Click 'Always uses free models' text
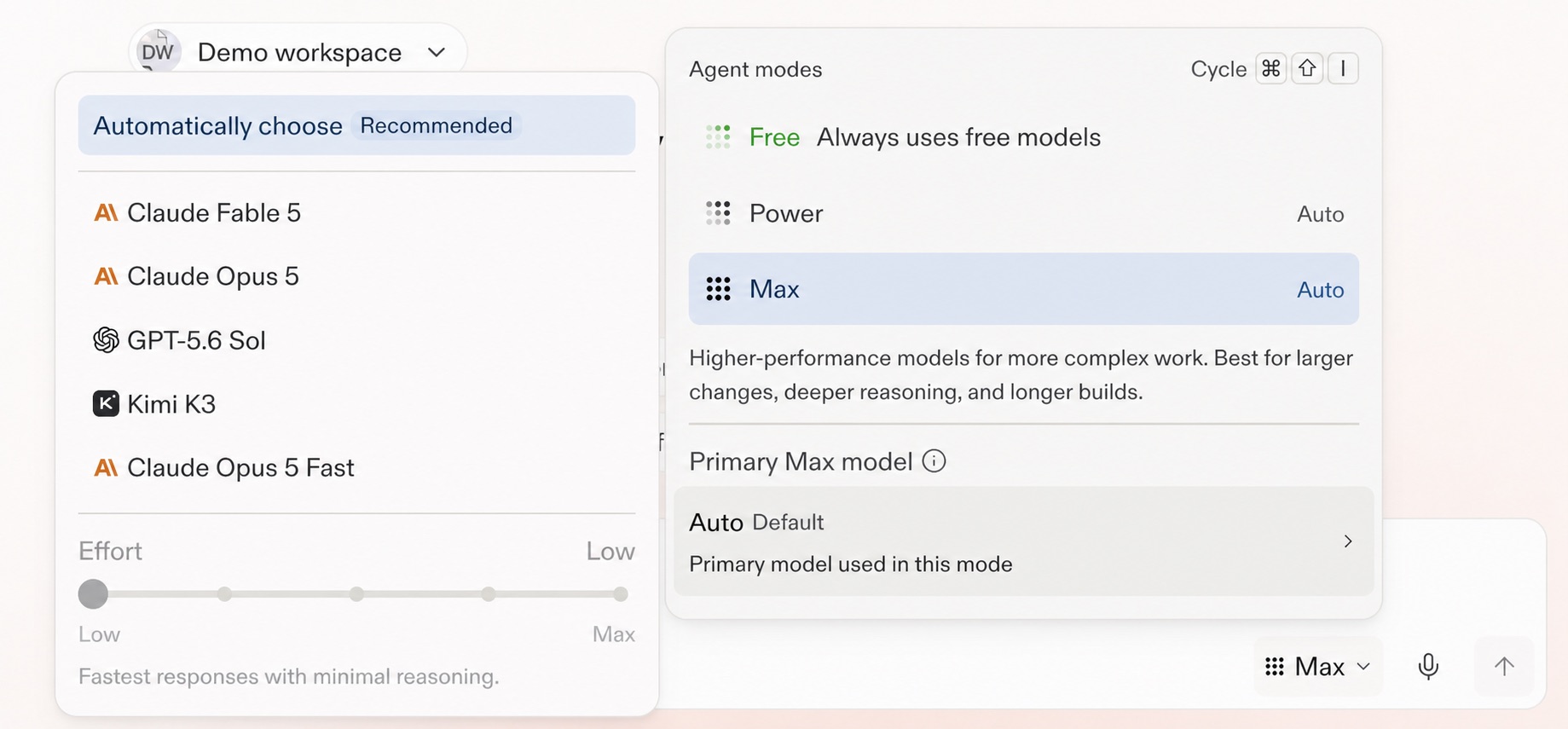Image resolution: width=1568 pixels, height=729 pixels. pos(958,137)
